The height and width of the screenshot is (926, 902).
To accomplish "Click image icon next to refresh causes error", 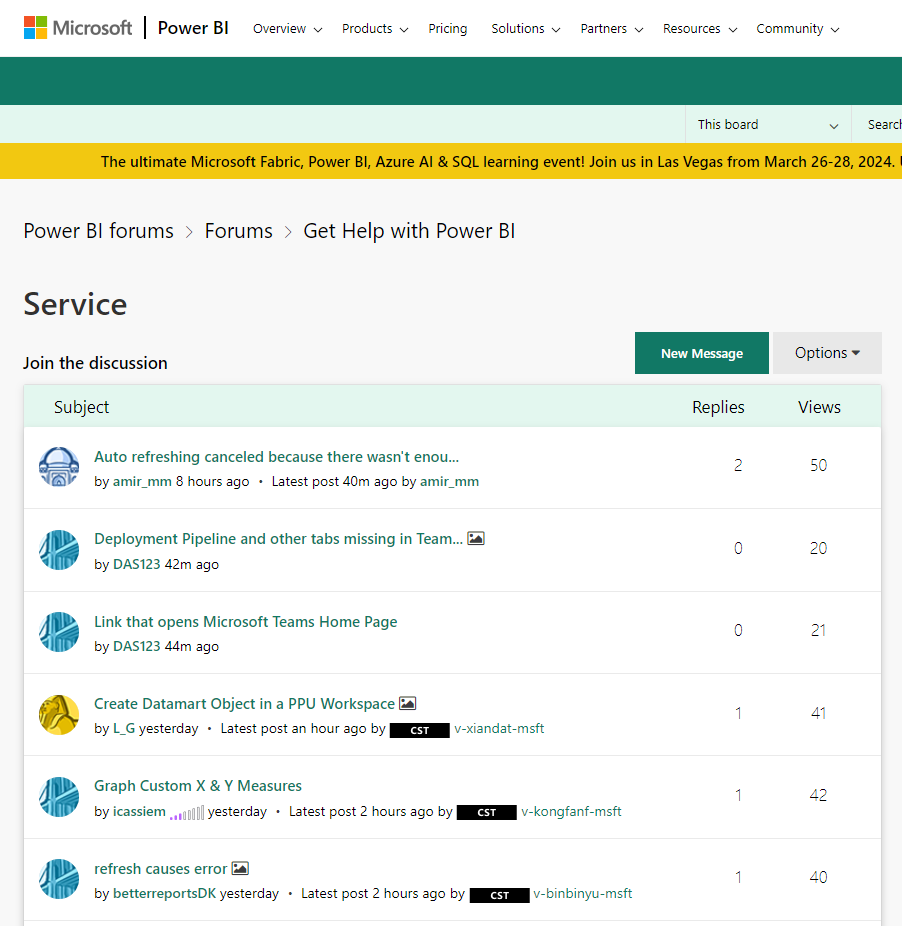I will coord(240,868).
